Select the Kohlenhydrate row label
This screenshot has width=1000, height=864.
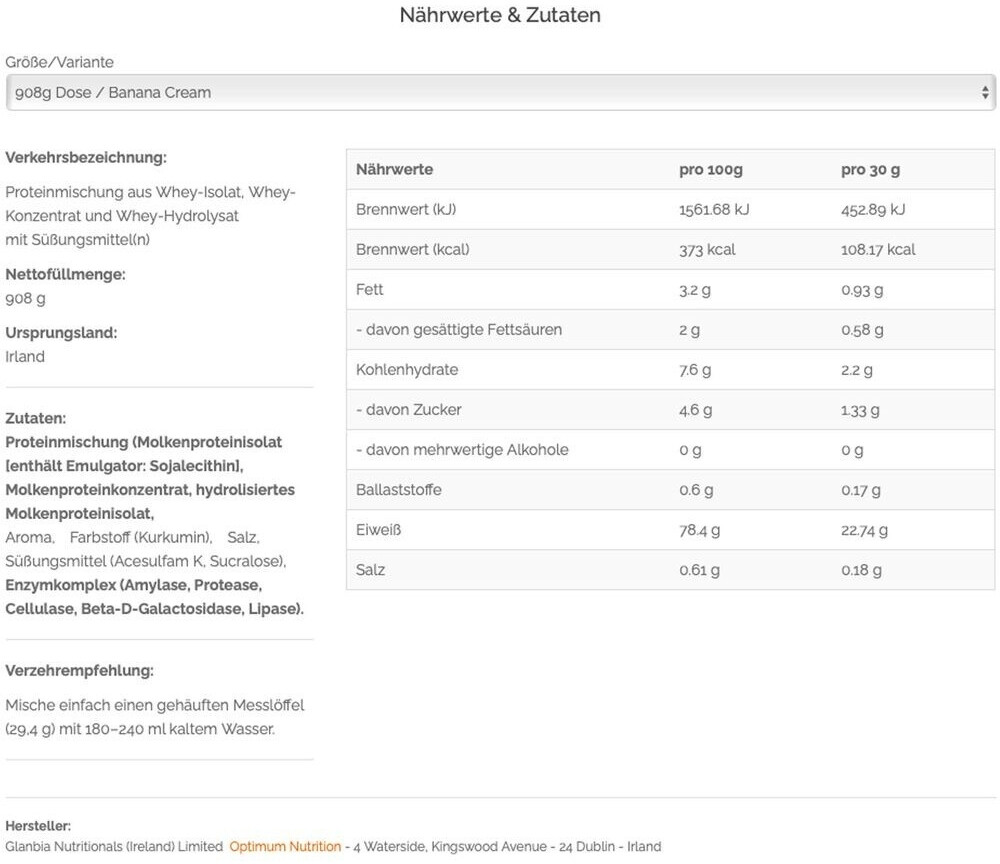pyautogui.click(x=407, y=370)
